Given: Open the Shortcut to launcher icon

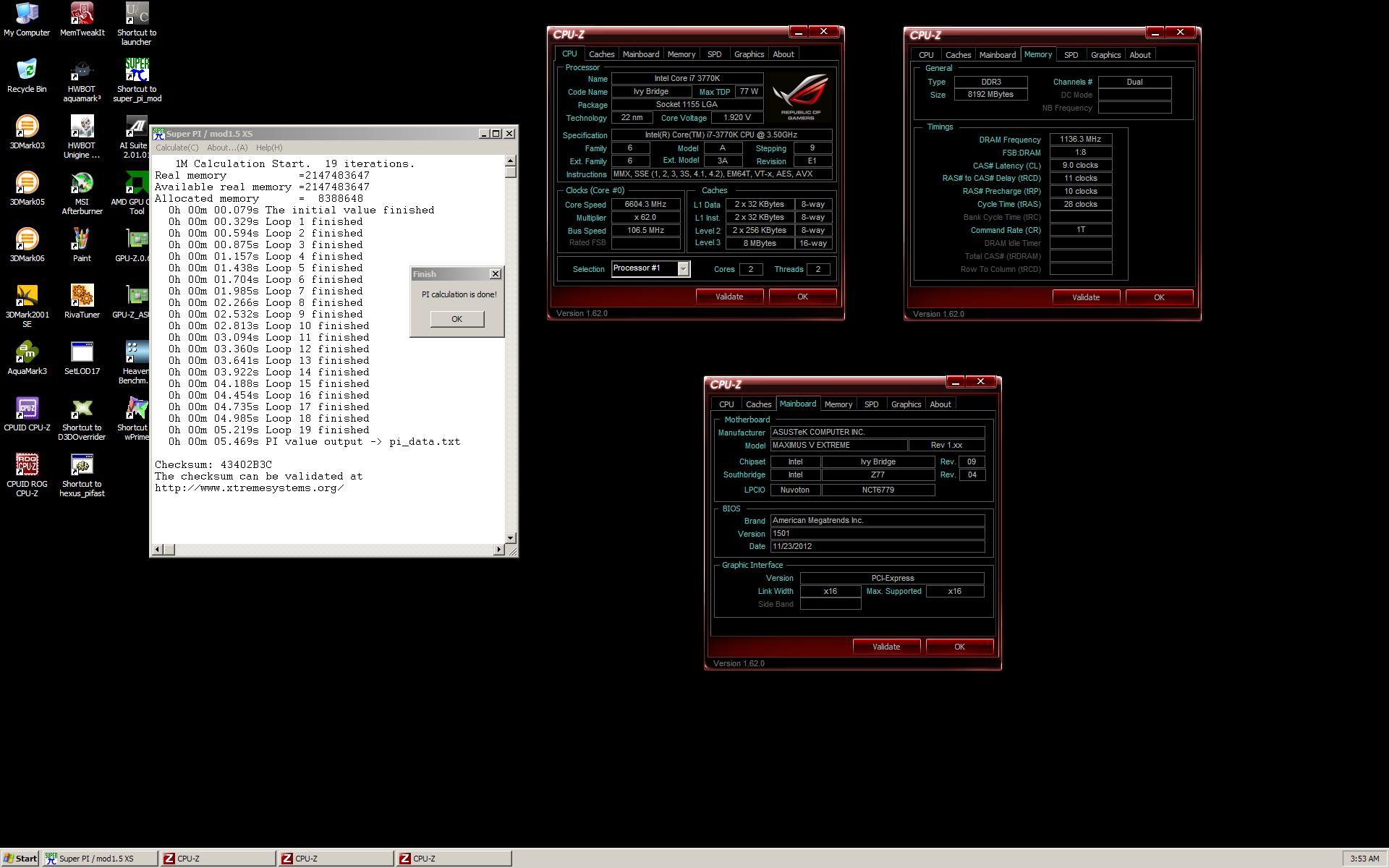Looking at the screenshot, I should click(x=137, y=25).
